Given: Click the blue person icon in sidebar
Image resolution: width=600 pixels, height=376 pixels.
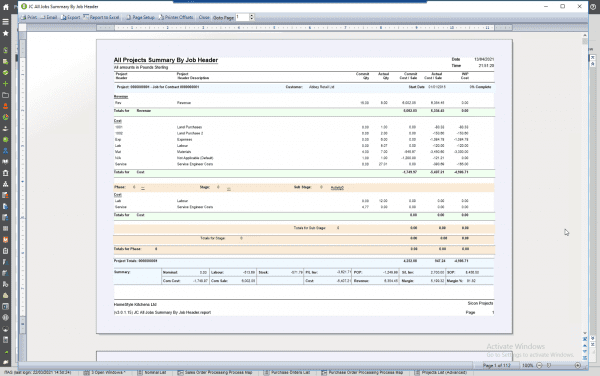Looking at the screenshot, I should [5, 151].
